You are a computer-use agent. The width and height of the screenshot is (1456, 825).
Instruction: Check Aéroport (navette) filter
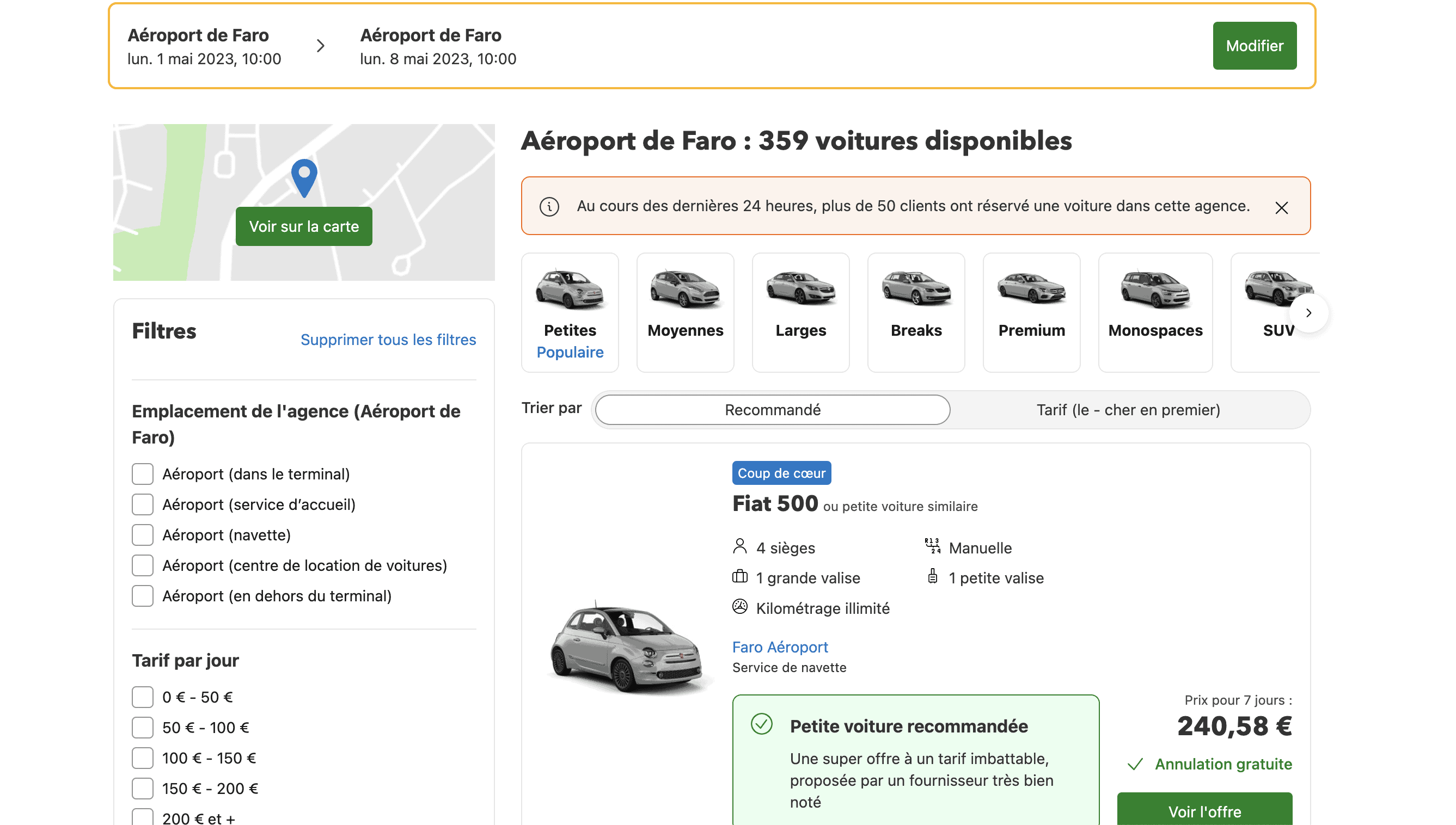pyautogui.click(x=142, y=535)
